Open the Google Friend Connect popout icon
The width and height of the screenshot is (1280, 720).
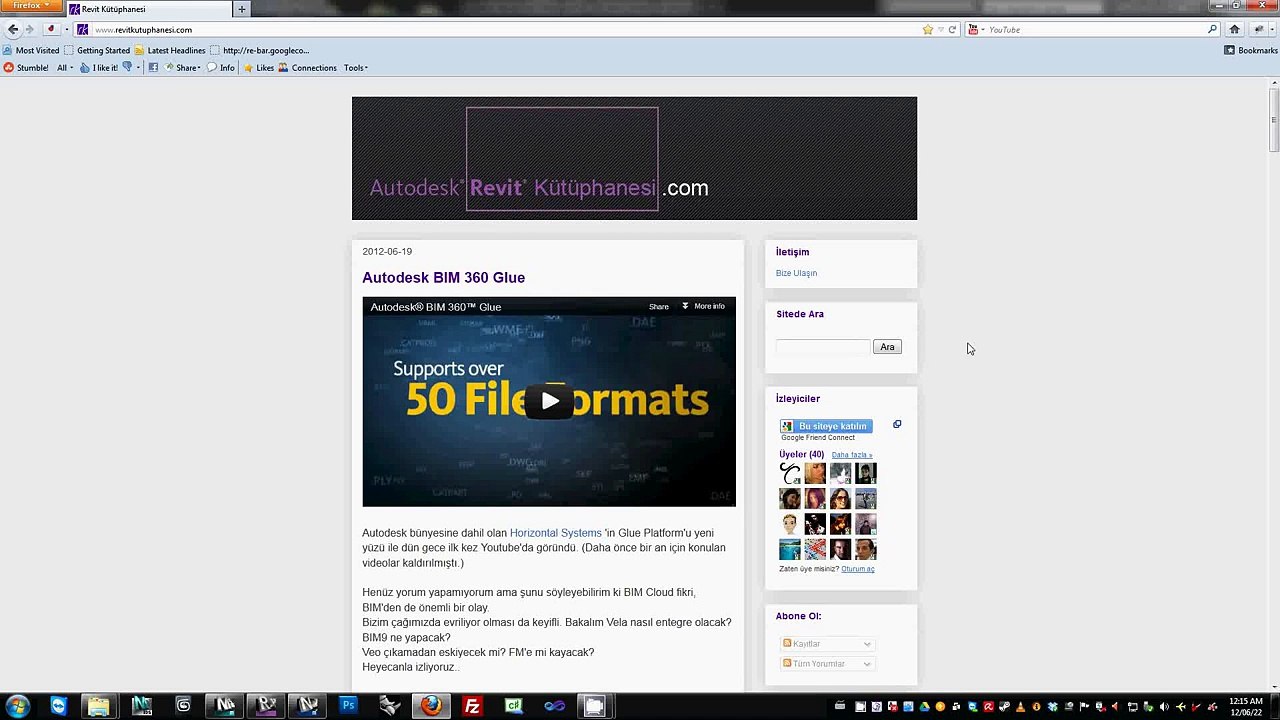coord(897,424)
